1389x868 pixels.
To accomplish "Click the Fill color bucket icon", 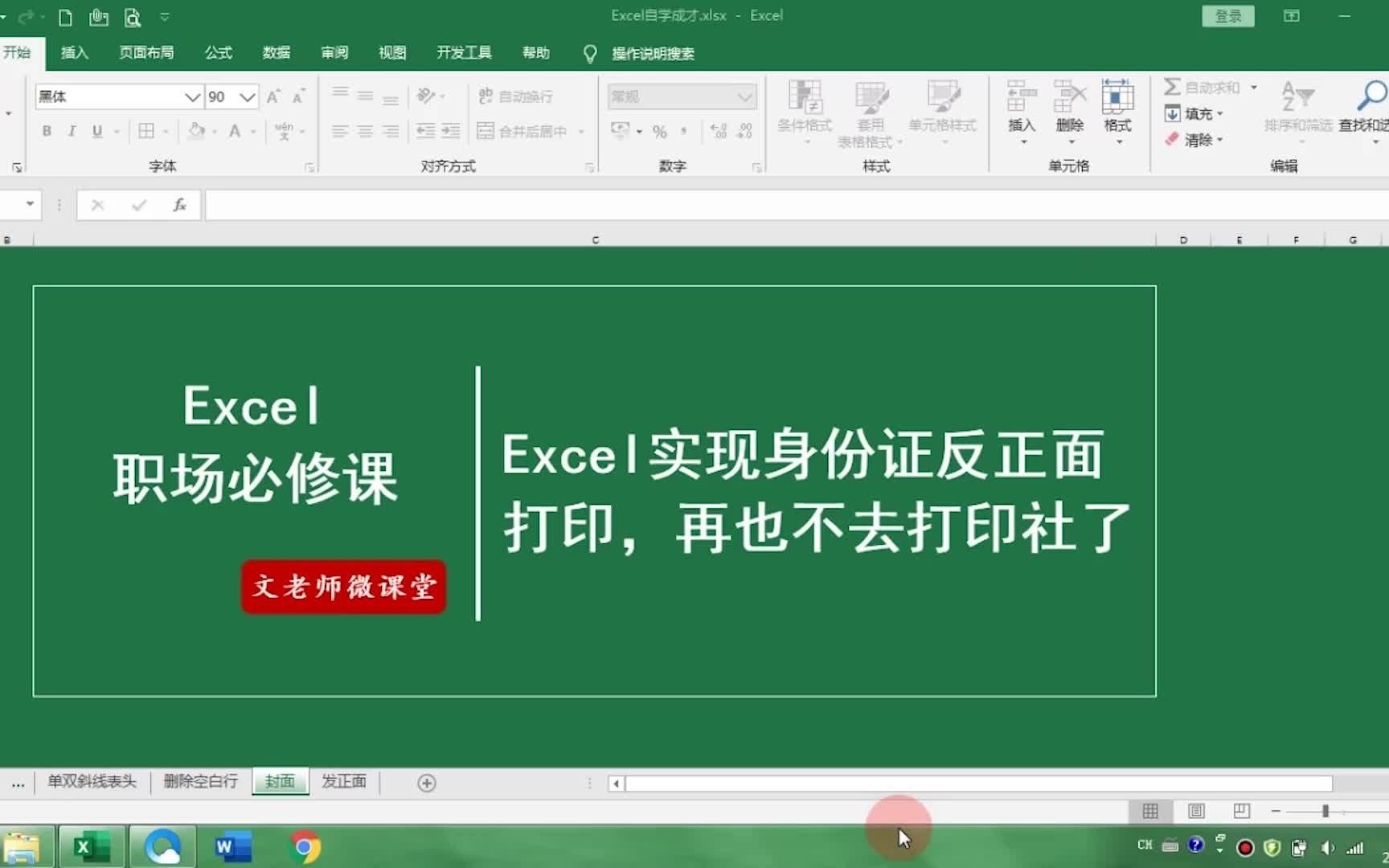I will (x=196, y=131).
